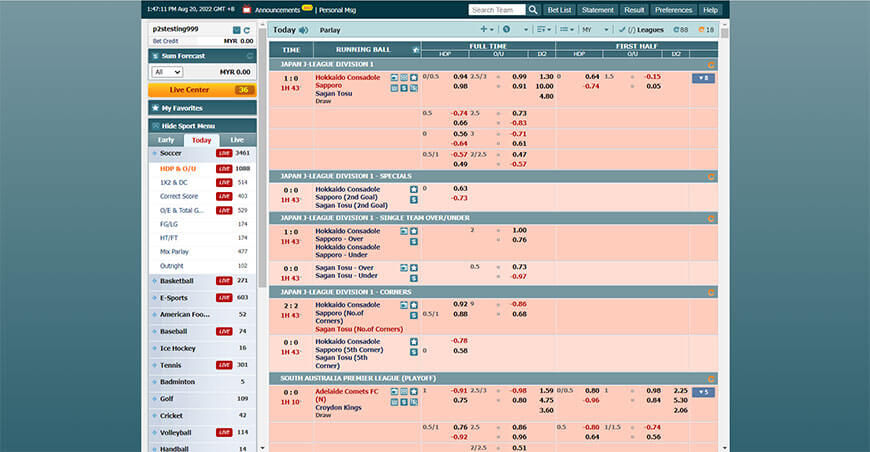Click the Result button

(634, 10)
